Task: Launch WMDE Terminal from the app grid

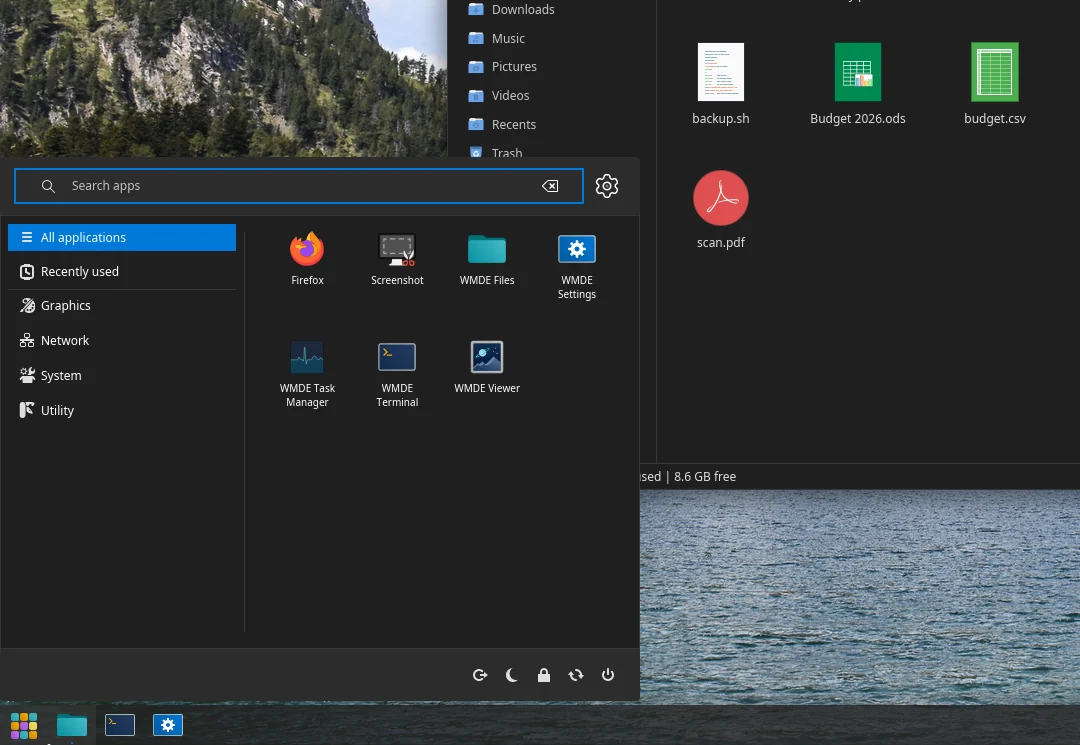Action: click(397, 375)
